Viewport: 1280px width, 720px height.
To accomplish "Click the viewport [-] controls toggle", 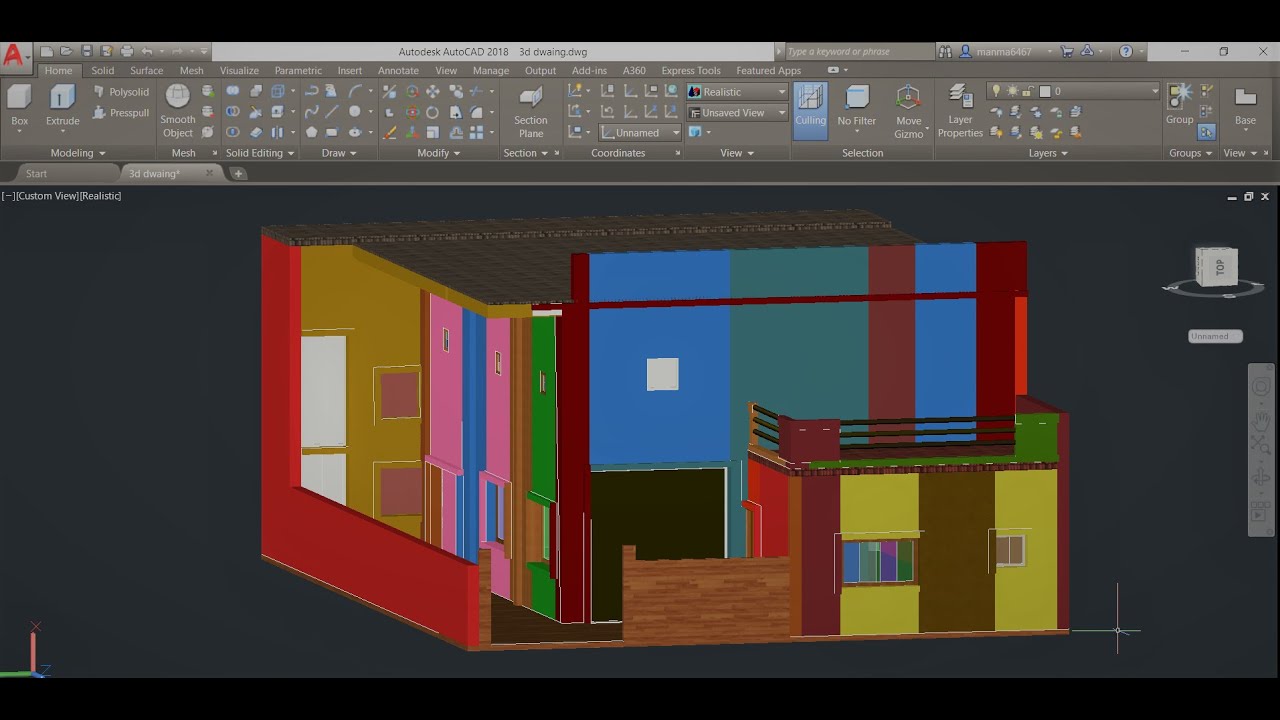I will tap(8, 196).
